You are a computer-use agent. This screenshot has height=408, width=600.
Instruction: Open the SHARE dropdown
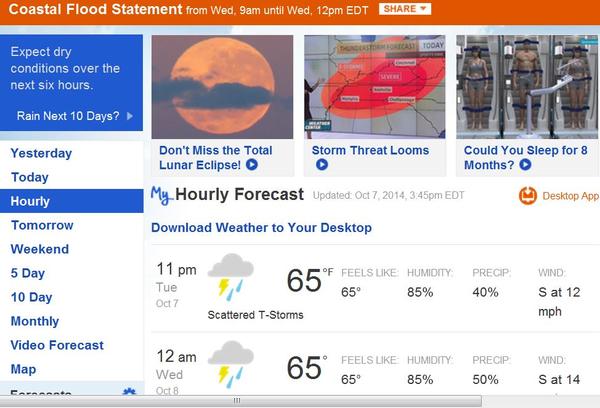click(x=405, y=9)
